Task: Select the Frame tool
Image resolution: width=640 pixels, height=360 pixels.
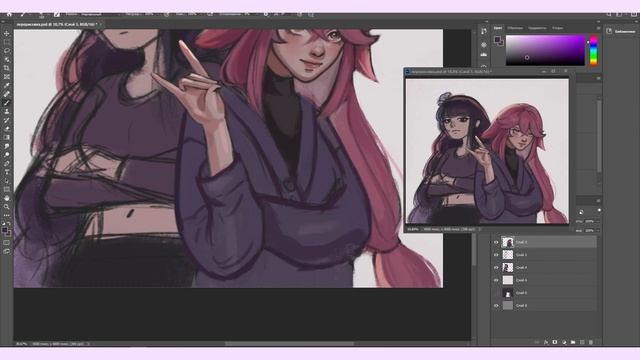Action: pos(7,76)
